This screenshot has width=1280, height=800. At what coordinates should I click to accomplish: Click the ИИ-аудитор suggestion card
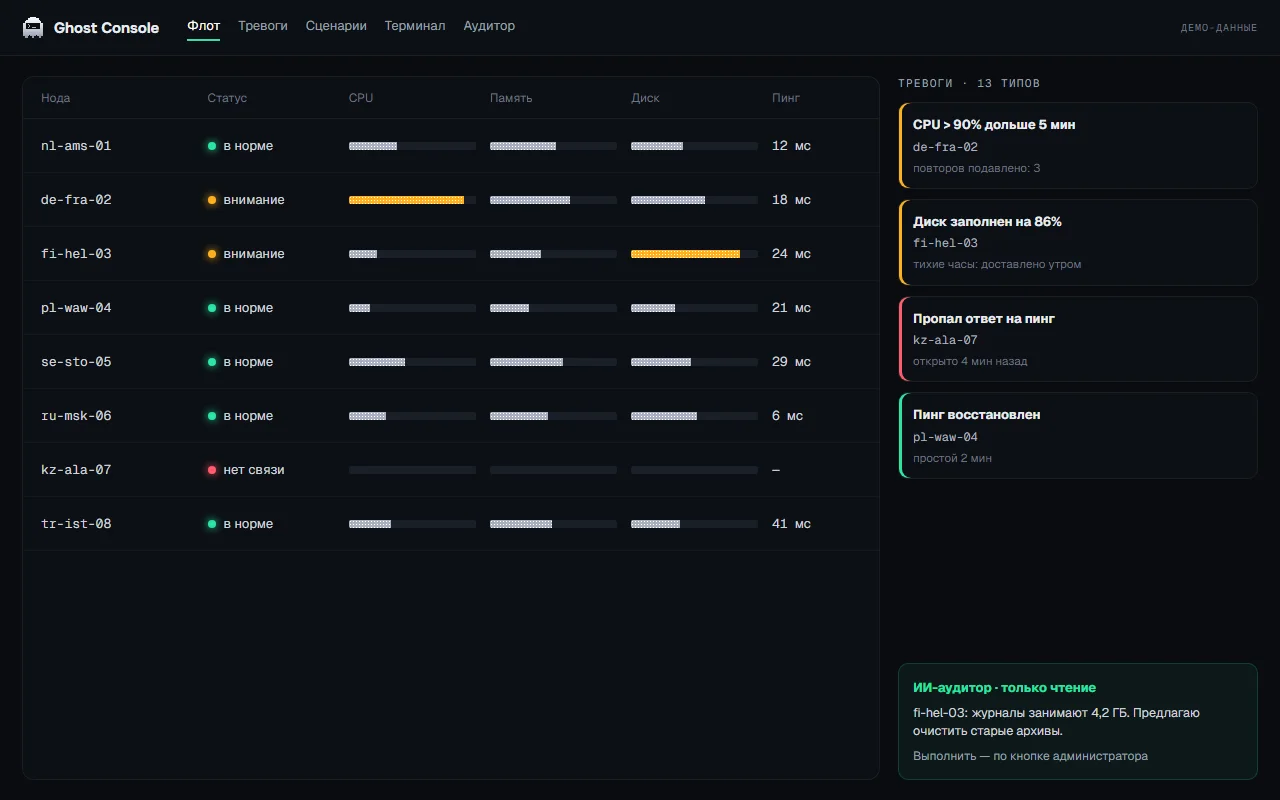(x=1078, y=721)
